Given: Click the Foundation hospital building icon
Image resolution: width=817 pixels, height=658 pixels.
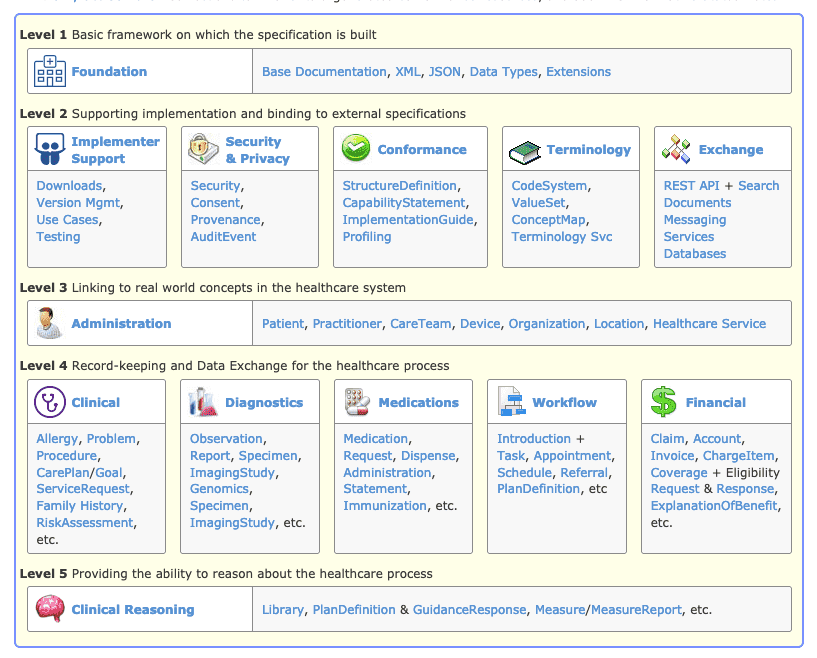Looking at the screenshot, I should [50, 72].
